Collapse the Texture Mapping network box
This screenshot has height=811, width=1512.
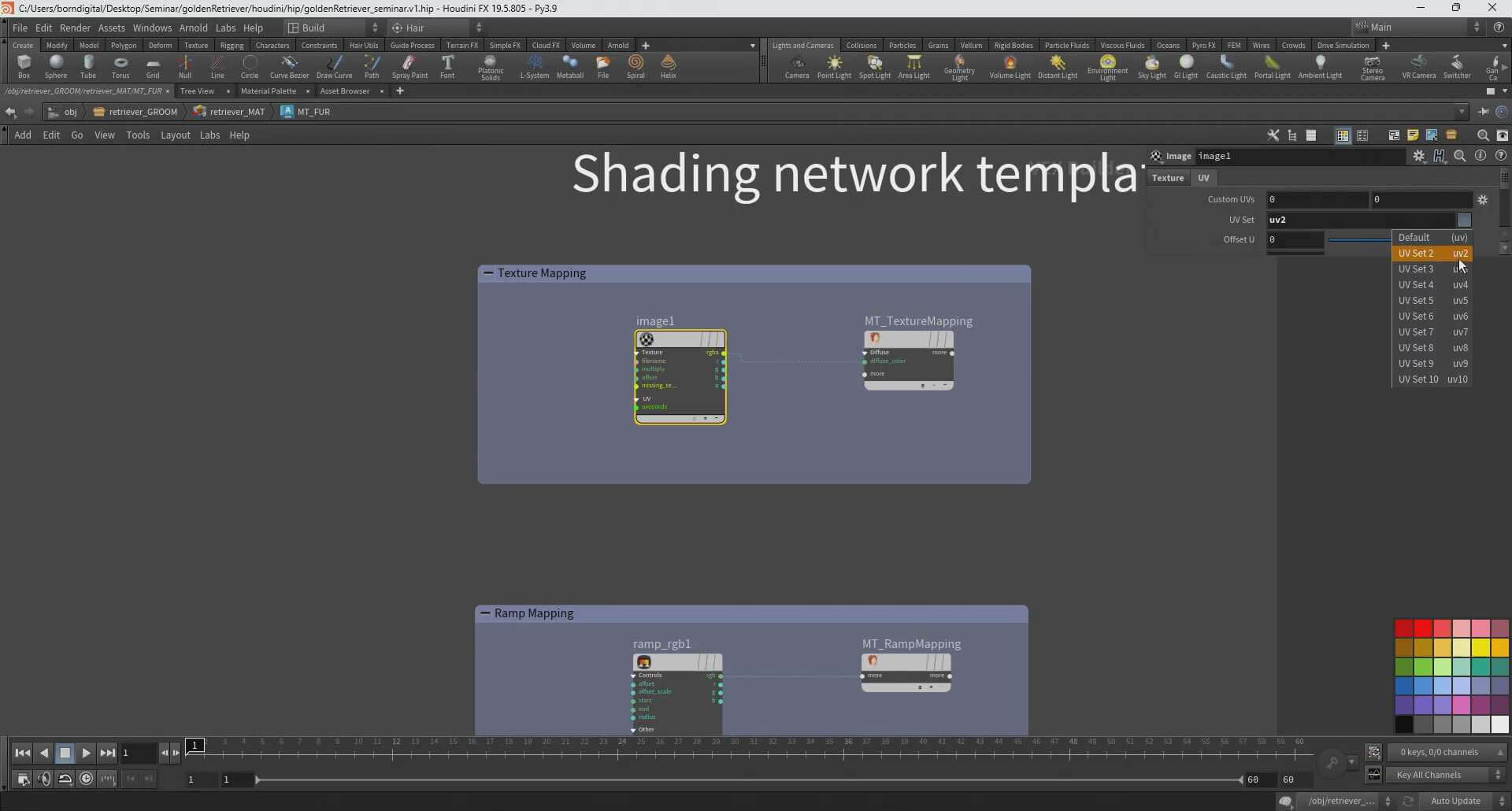point(488,273)
